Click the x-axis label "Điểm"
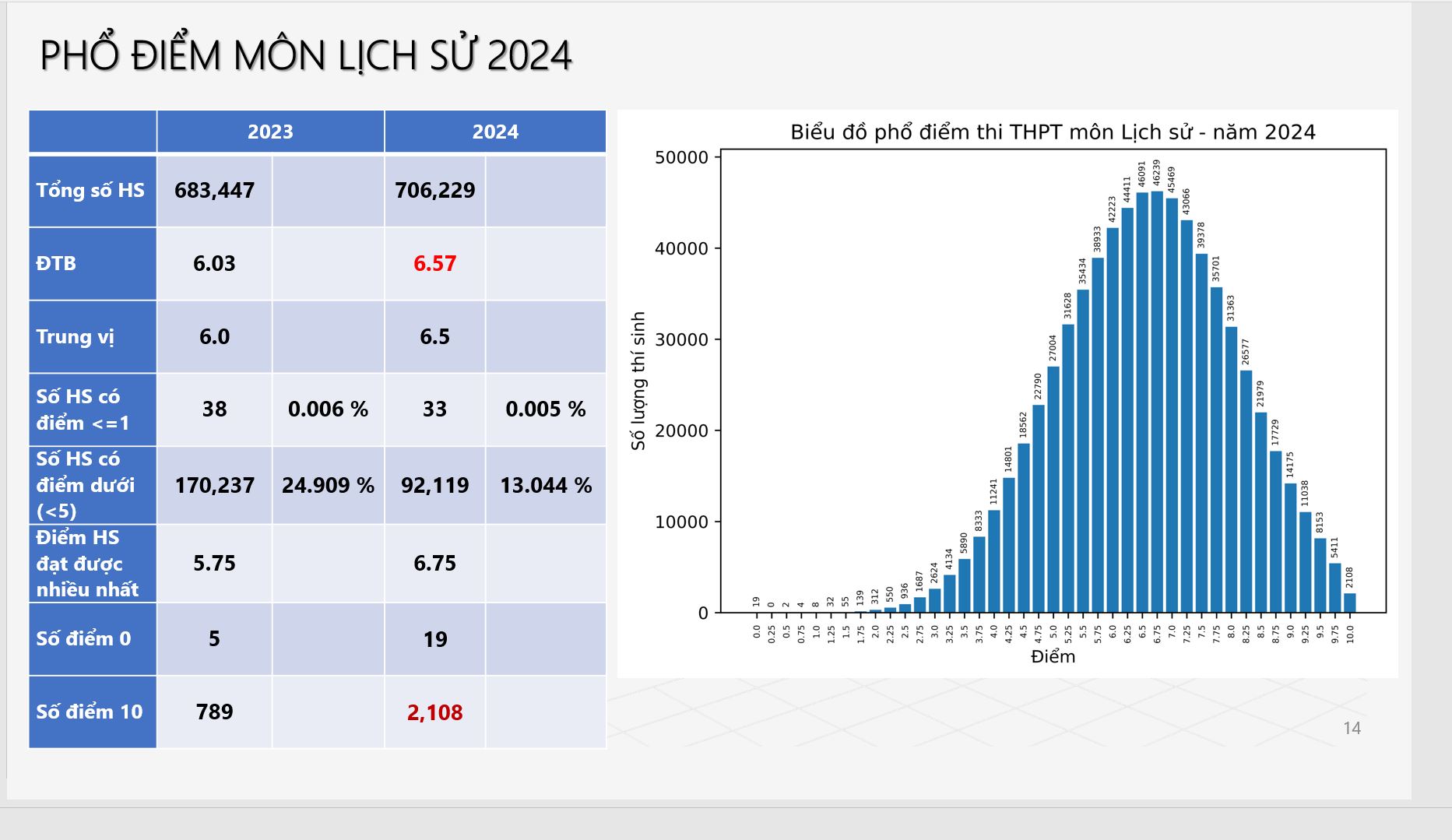1452x840 pixels. click(x=1053, y=656)
